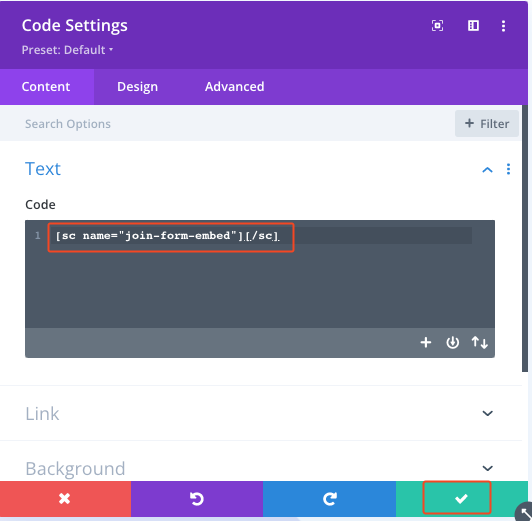Click the import icon under code editor
Viewport: 532px width, 521px height.
(453, 342)
